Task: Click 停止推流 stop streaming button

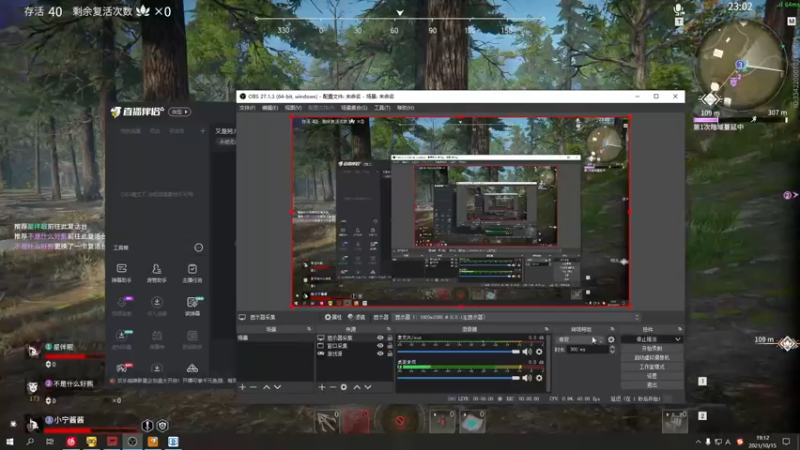Action: tap(647, 339)
